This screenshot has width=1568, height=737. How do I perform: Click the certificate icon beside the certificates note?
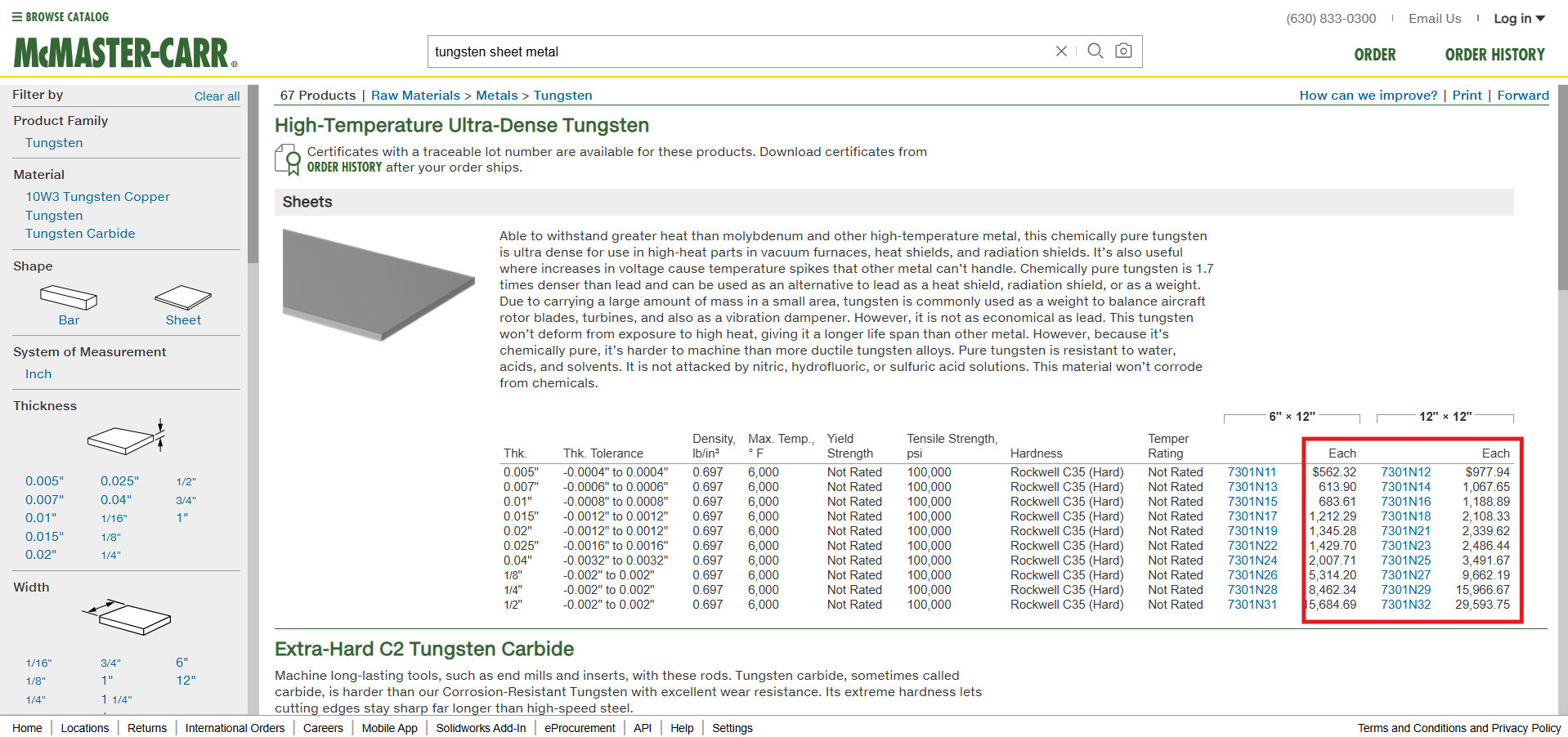point(288,159)
